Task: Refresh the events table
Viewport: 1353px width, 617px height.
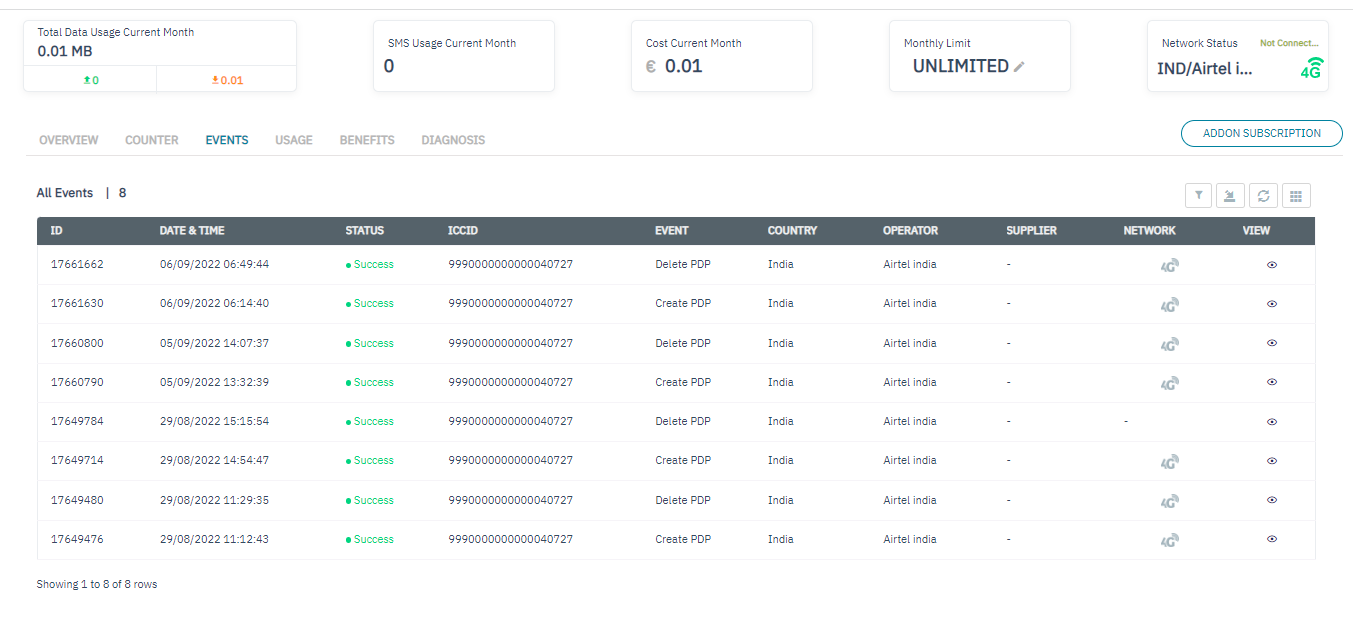Action: 1263,196
